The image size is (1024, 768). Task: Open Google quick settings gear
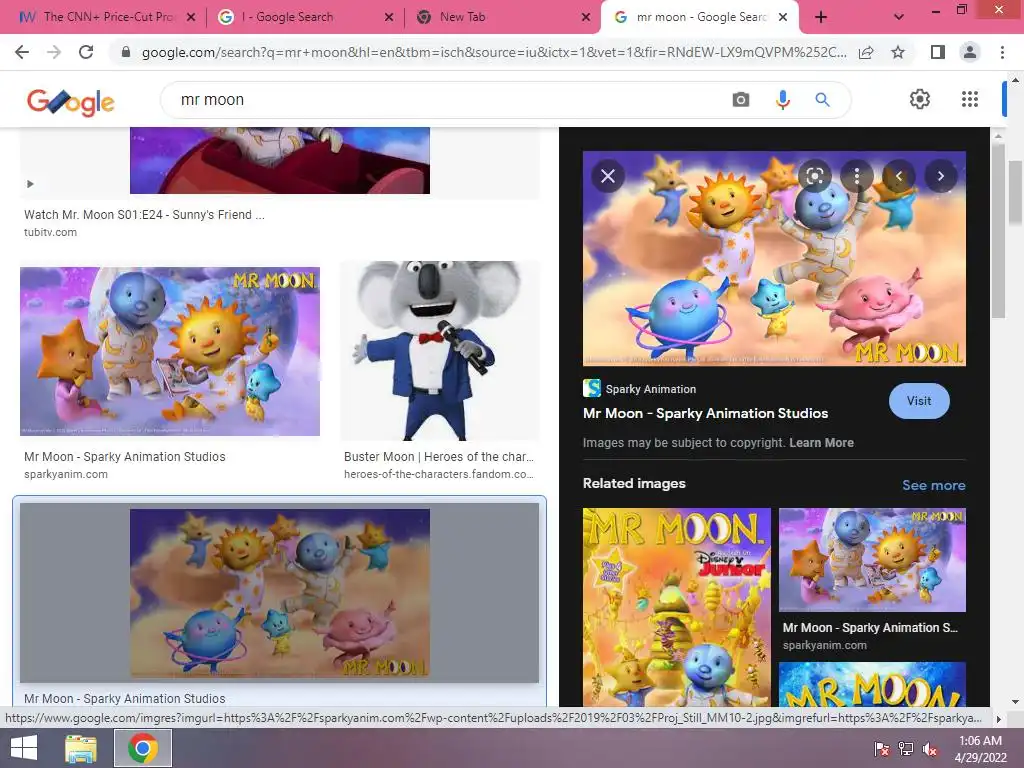[920, 99]
